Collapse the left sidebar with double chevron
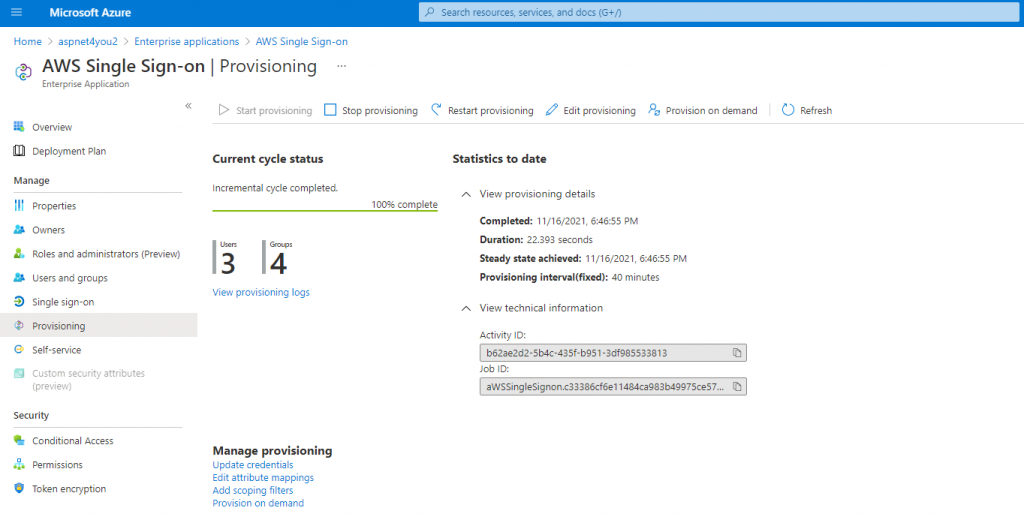Screen dimensions: 1024x514 (x=188, y=106)
